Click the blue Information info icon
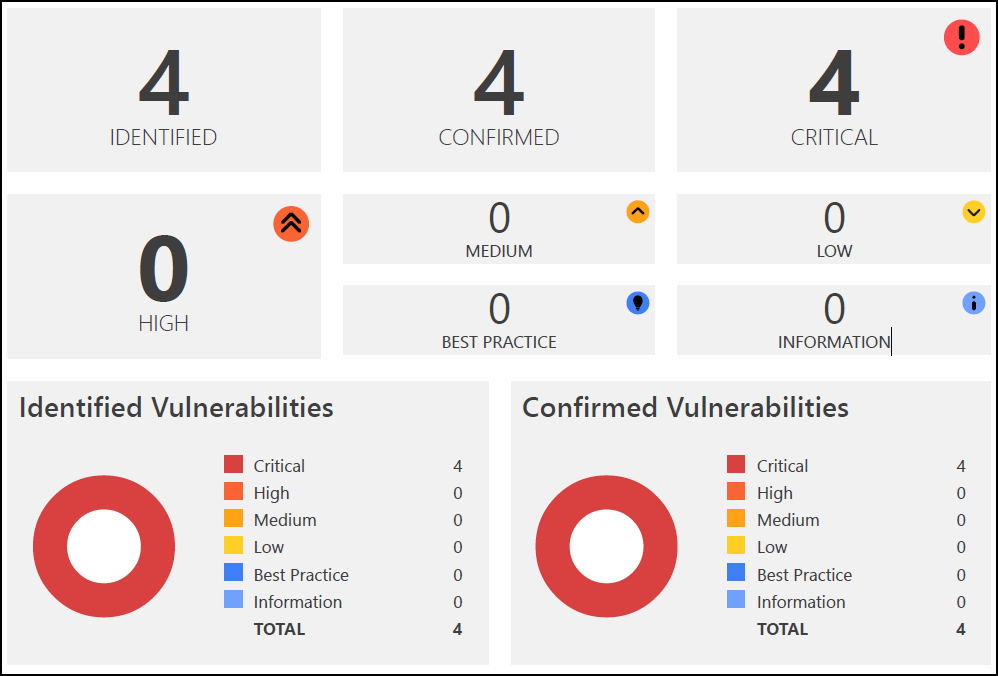The height and width of the screenshot is (676, 998). click(972, 303)
